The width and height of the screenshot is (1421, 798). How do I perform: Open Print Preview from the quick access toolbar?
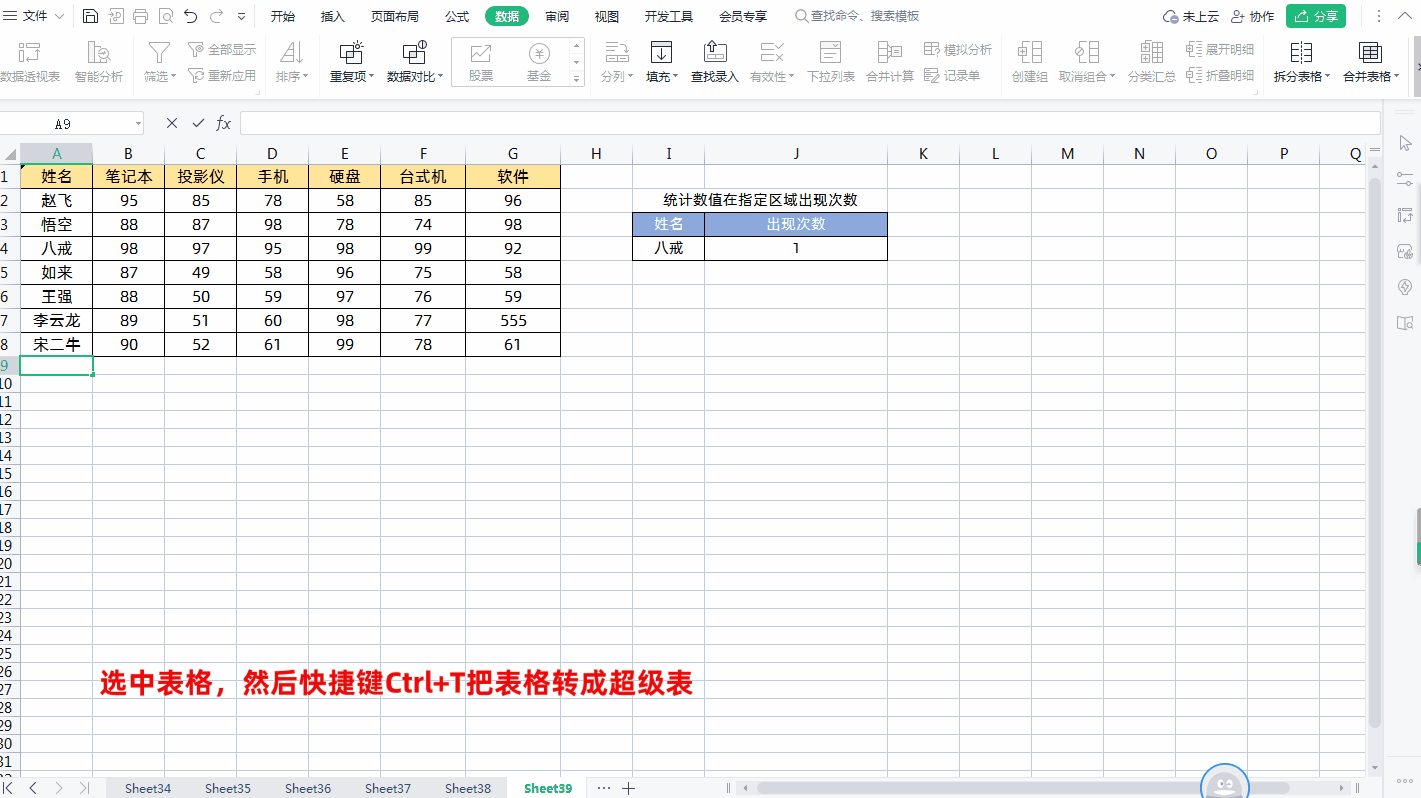click(165, 16)
